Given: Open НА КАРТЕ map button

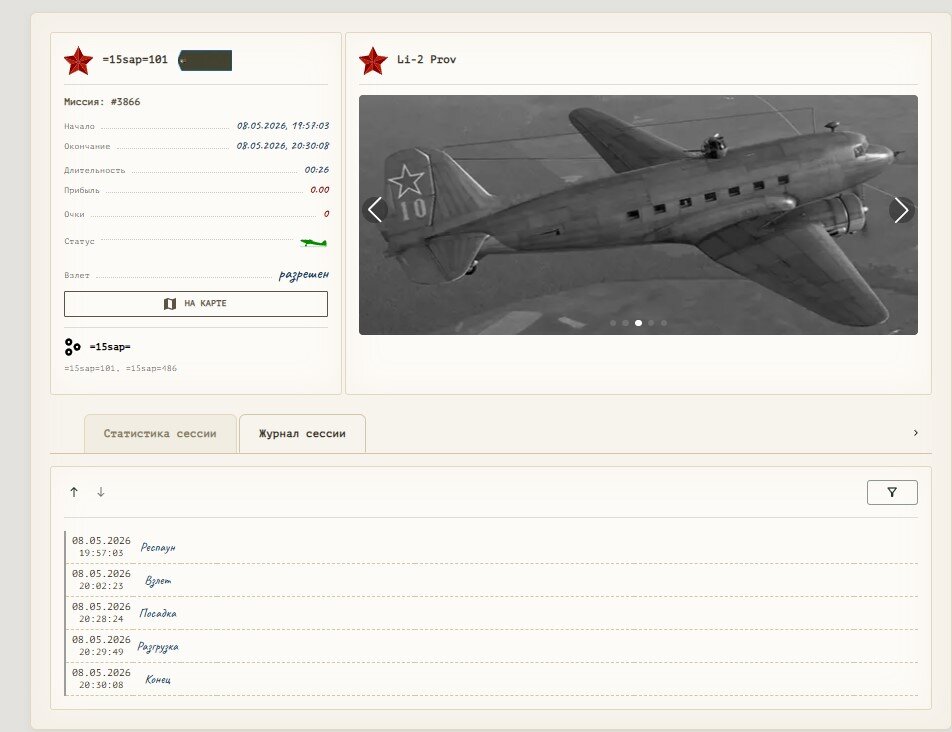Looking at the screenshot, I should click(196, 303).
